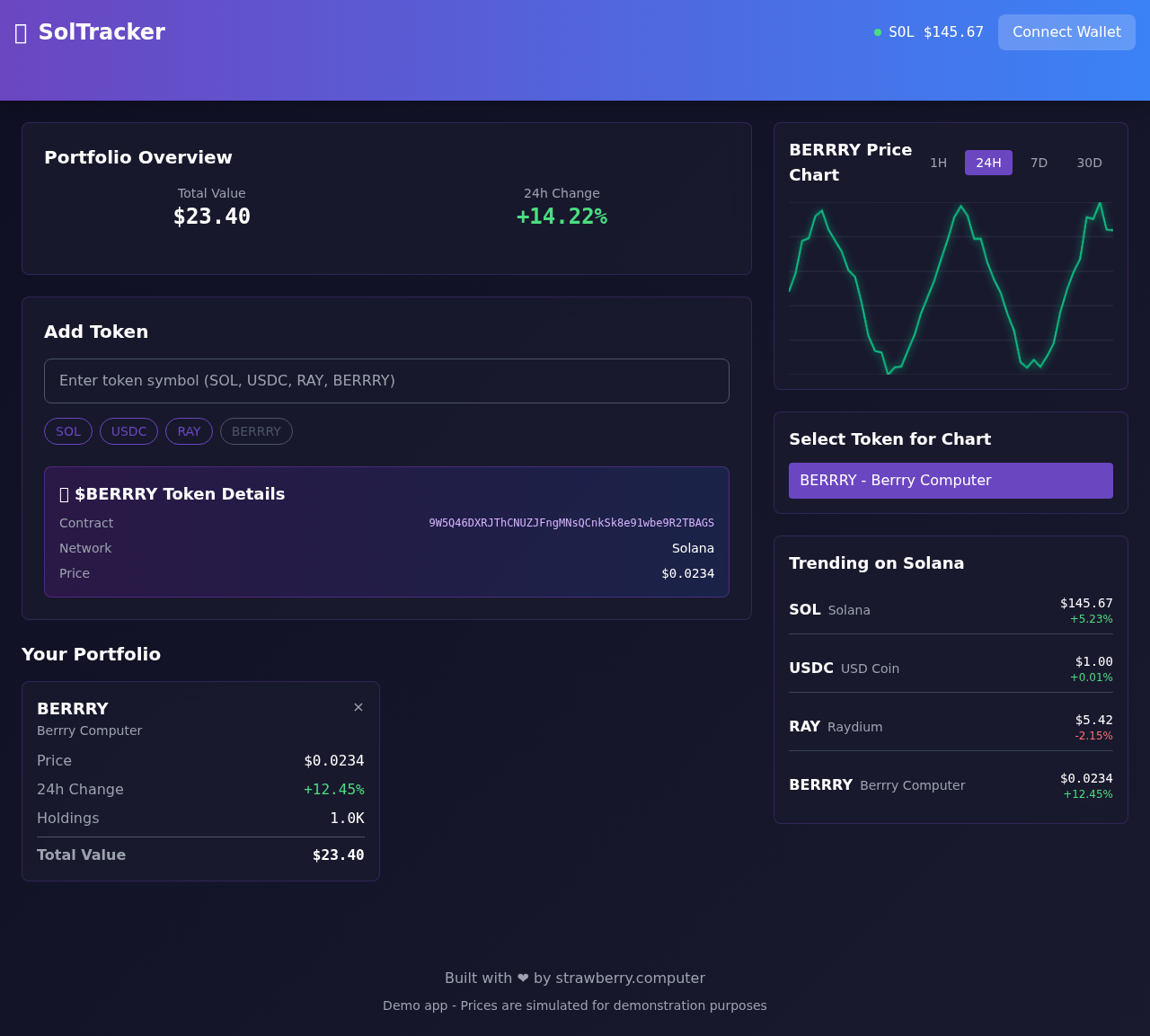
Task: Click the token symbol input field
Action: (x=386, y=381)
